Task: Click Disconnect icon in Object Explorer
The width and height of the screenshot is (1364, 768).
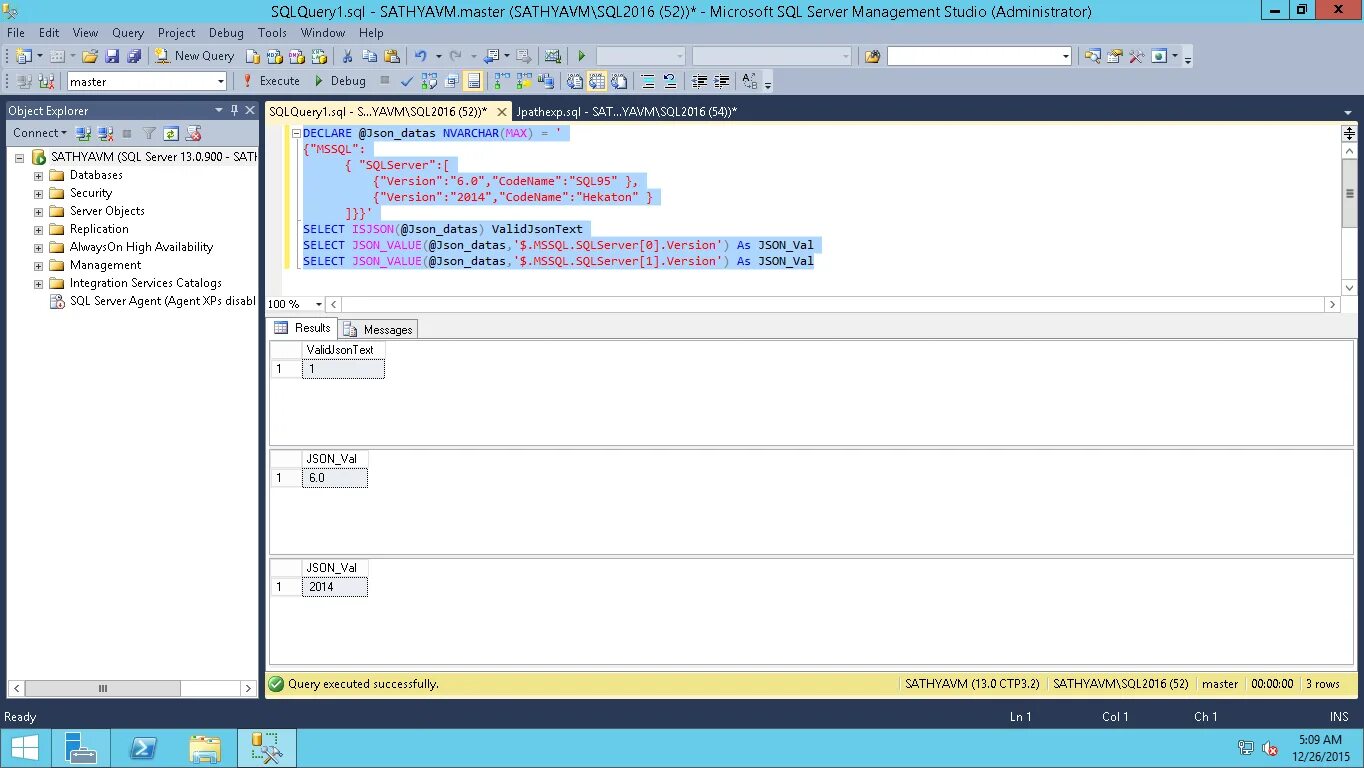Action: (105, 133)
